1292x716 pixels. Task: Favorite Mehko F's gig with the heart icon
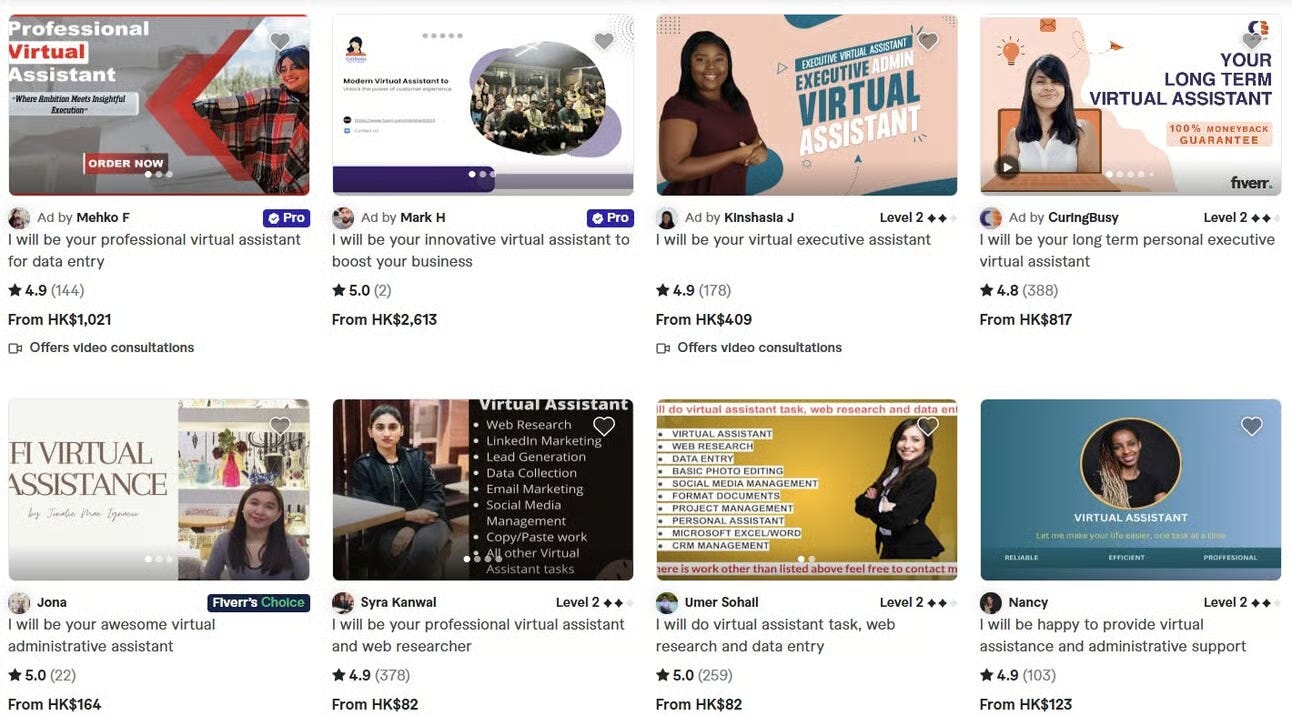tap(280, 41)
